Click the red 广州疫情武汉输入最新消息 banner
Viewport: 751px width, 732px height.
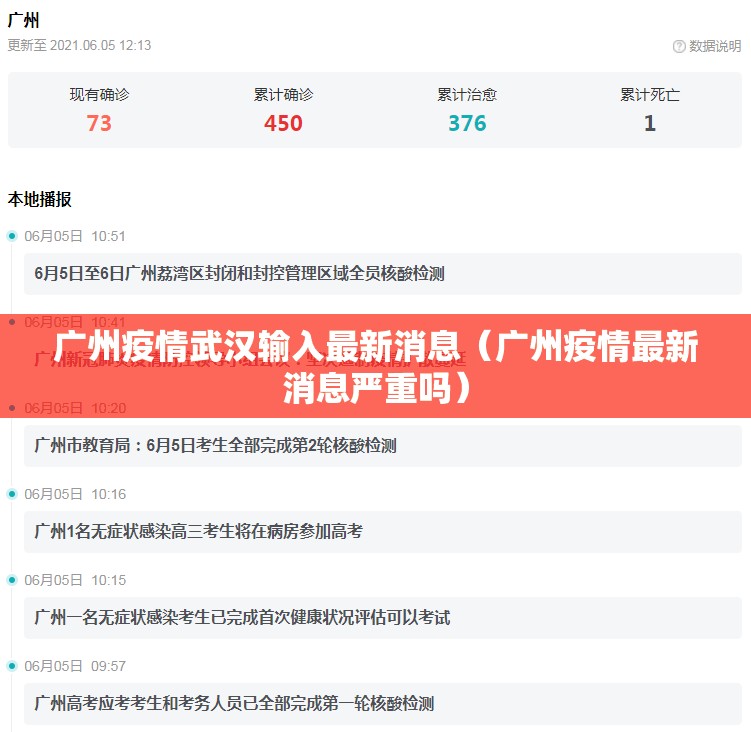(x=375, y=366)
